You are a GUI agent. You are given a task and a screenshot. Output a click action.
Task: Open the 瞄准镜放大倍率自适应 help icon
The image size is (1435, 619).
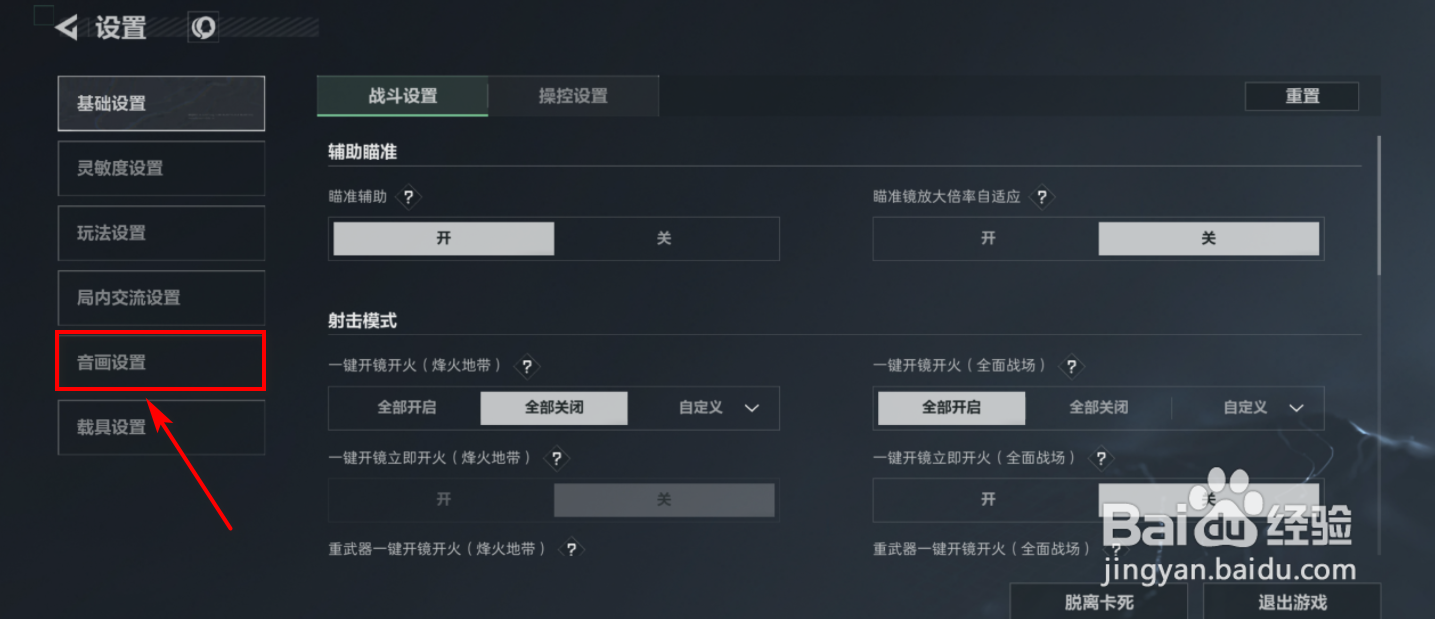click(1042, 198)
